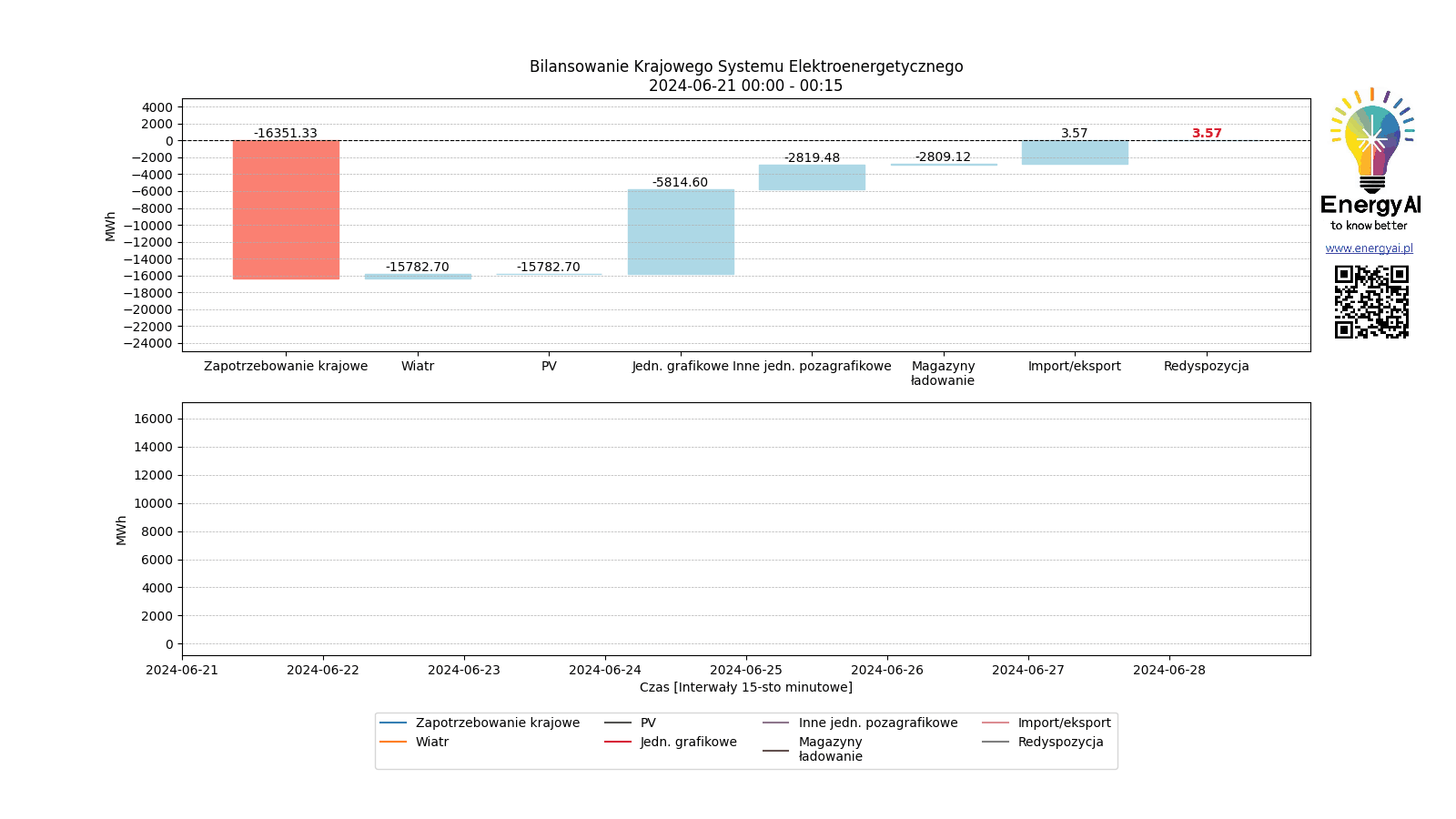Click the thin Wiatr bar
This screenshot has height=819, width=1456.
click(418, 276)
